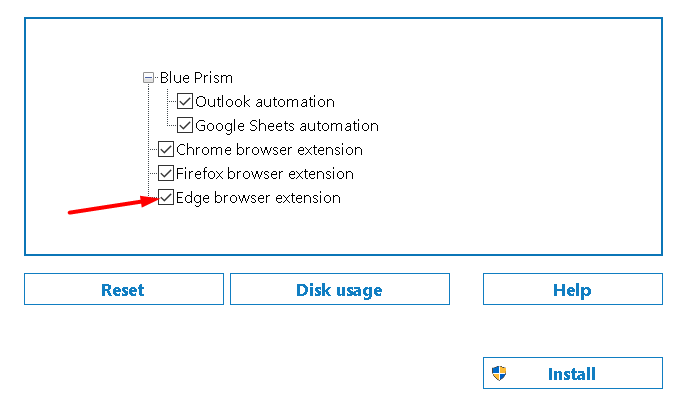
Task: Click the Firefox browser extension label
Action: (x=265, y=174)
